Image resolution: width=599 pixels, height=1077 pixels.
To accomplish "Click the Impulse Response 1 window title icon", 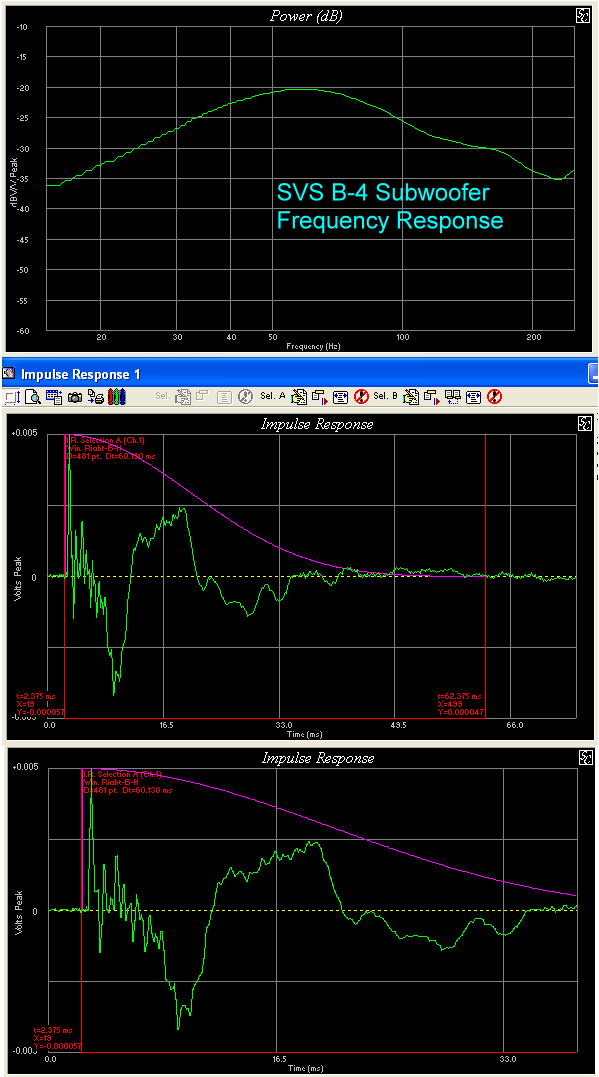I will pos(8,374).
